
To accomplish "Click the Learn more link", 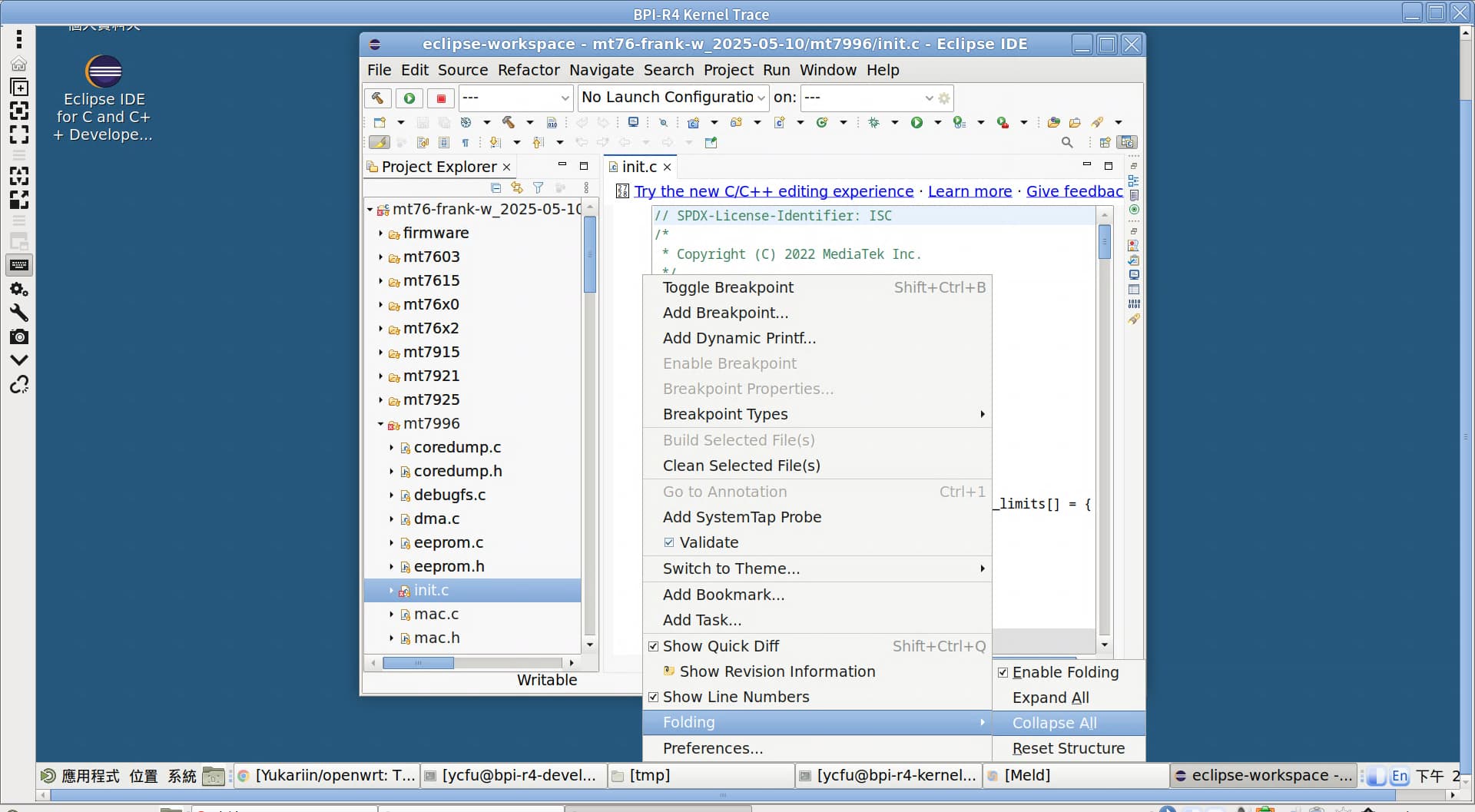I will click(970, 191).
